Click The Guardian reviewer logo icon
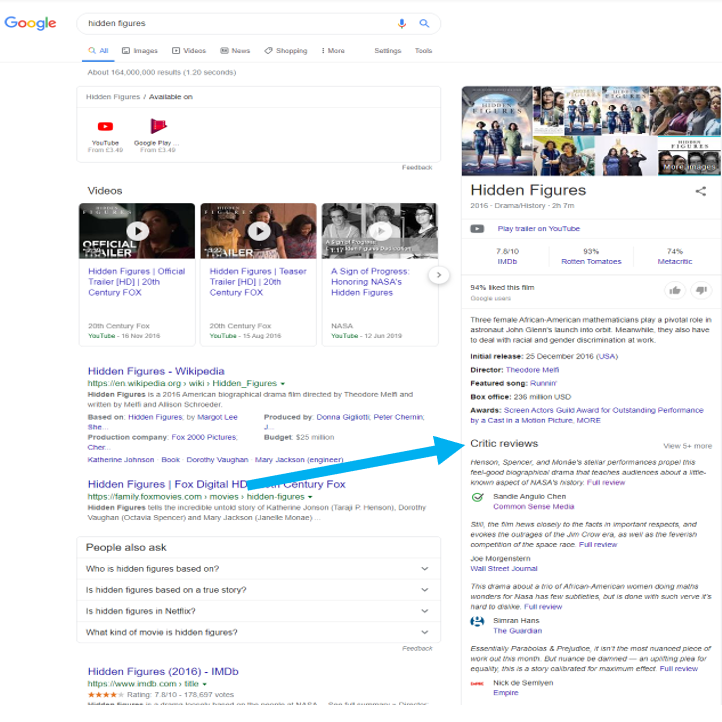722x722 pixels. tap(477, 622)
